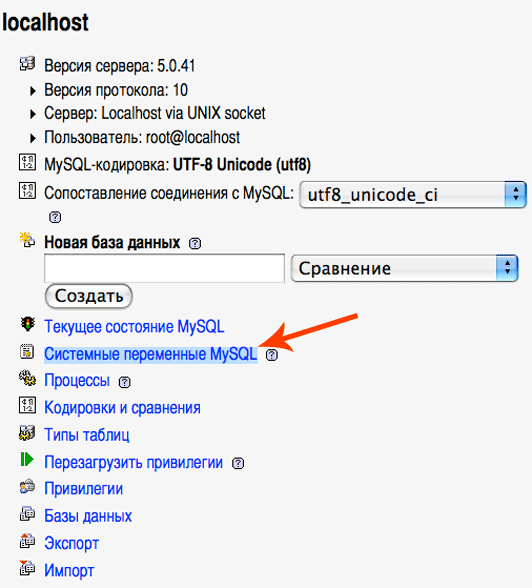
Task: Open Кодировки и сравнения link
Action: click(122, 408)
